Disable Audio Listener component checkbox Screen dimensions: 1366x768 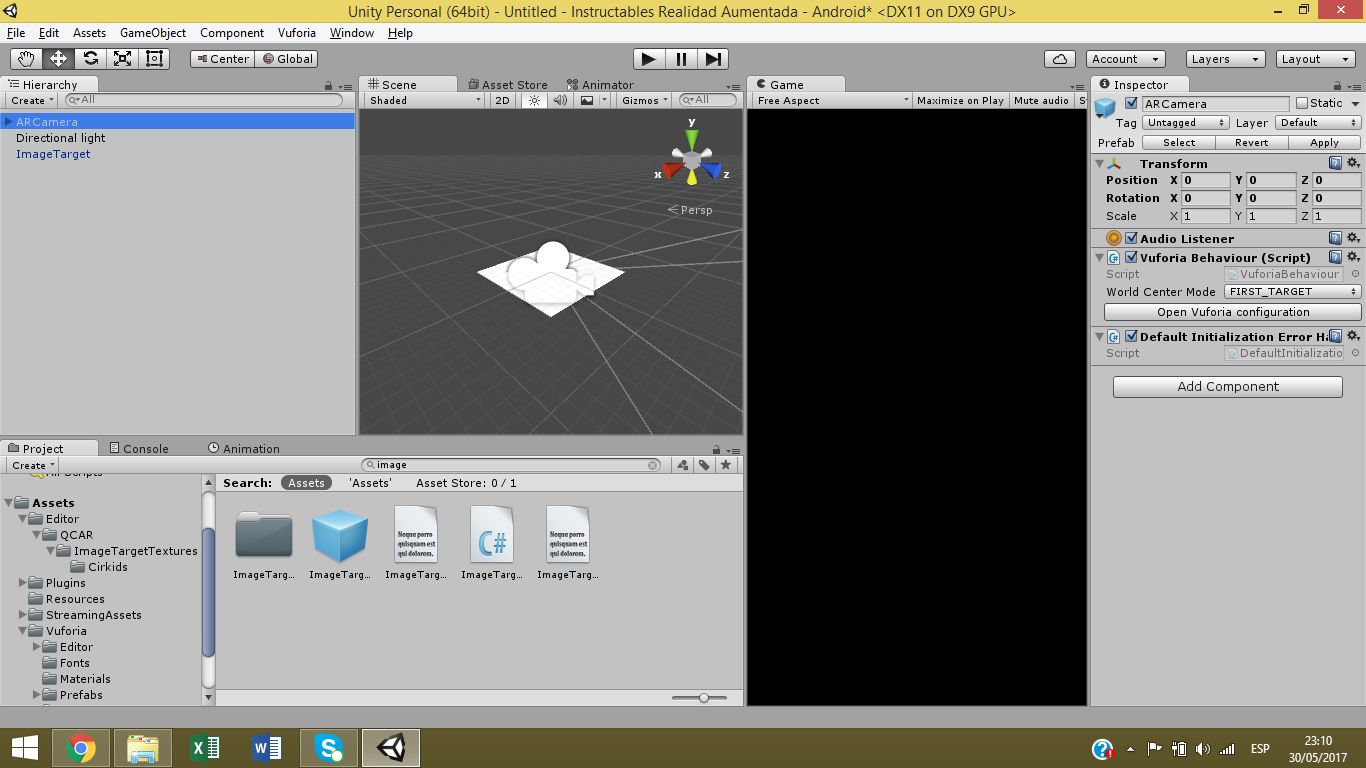pyautogui.click(x=1131, y=238)
